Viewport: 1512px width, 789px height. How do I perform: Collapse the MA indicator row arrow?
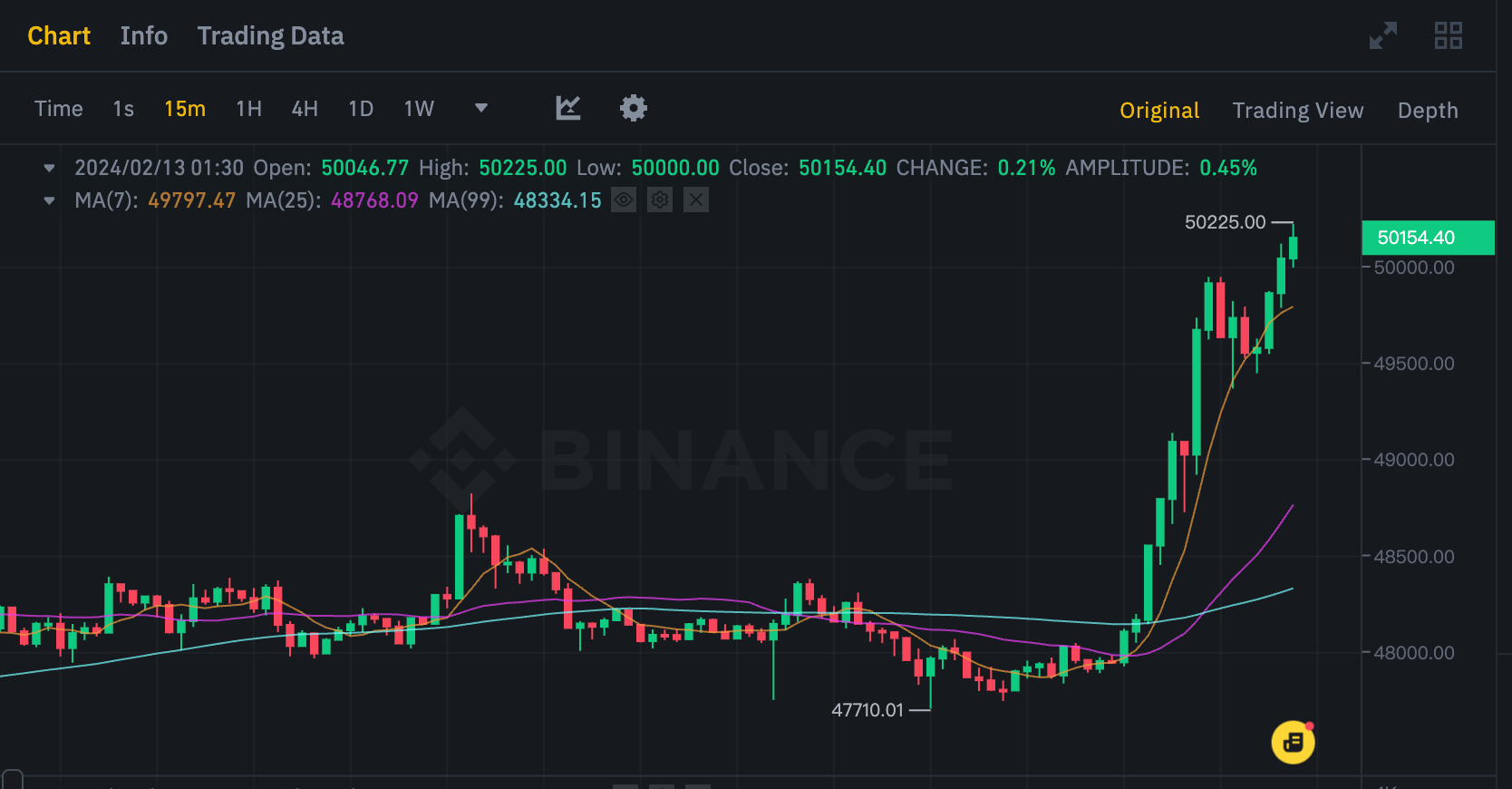point(50,200)
